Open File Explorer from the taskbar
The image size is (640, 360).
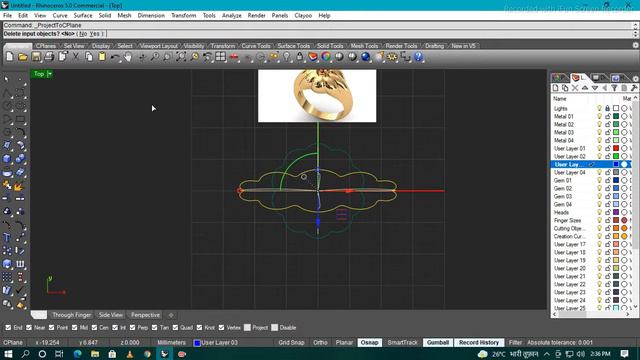pos(95,353)
